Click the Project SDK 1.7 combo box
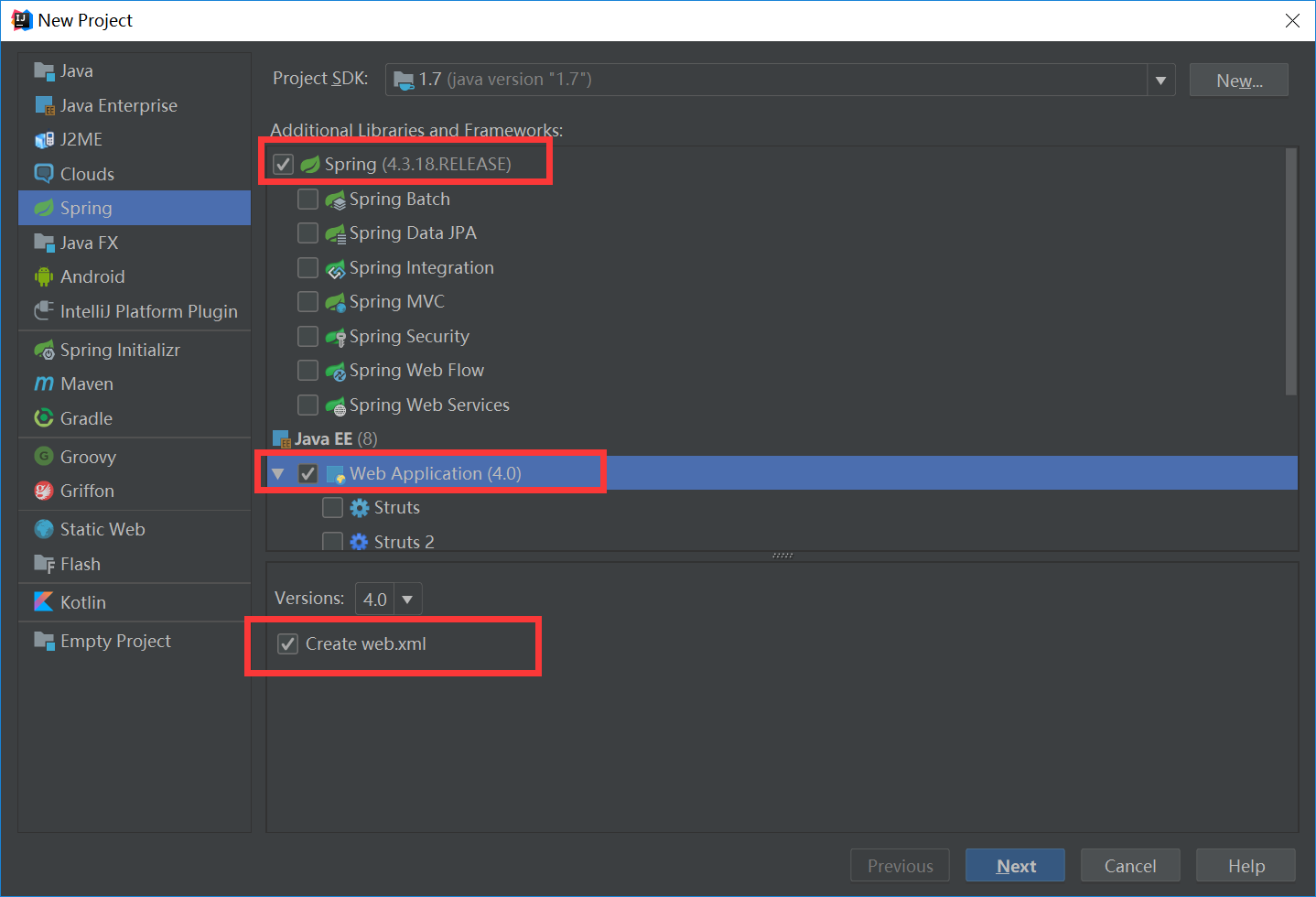1316x897 pixels. (780, 81)
